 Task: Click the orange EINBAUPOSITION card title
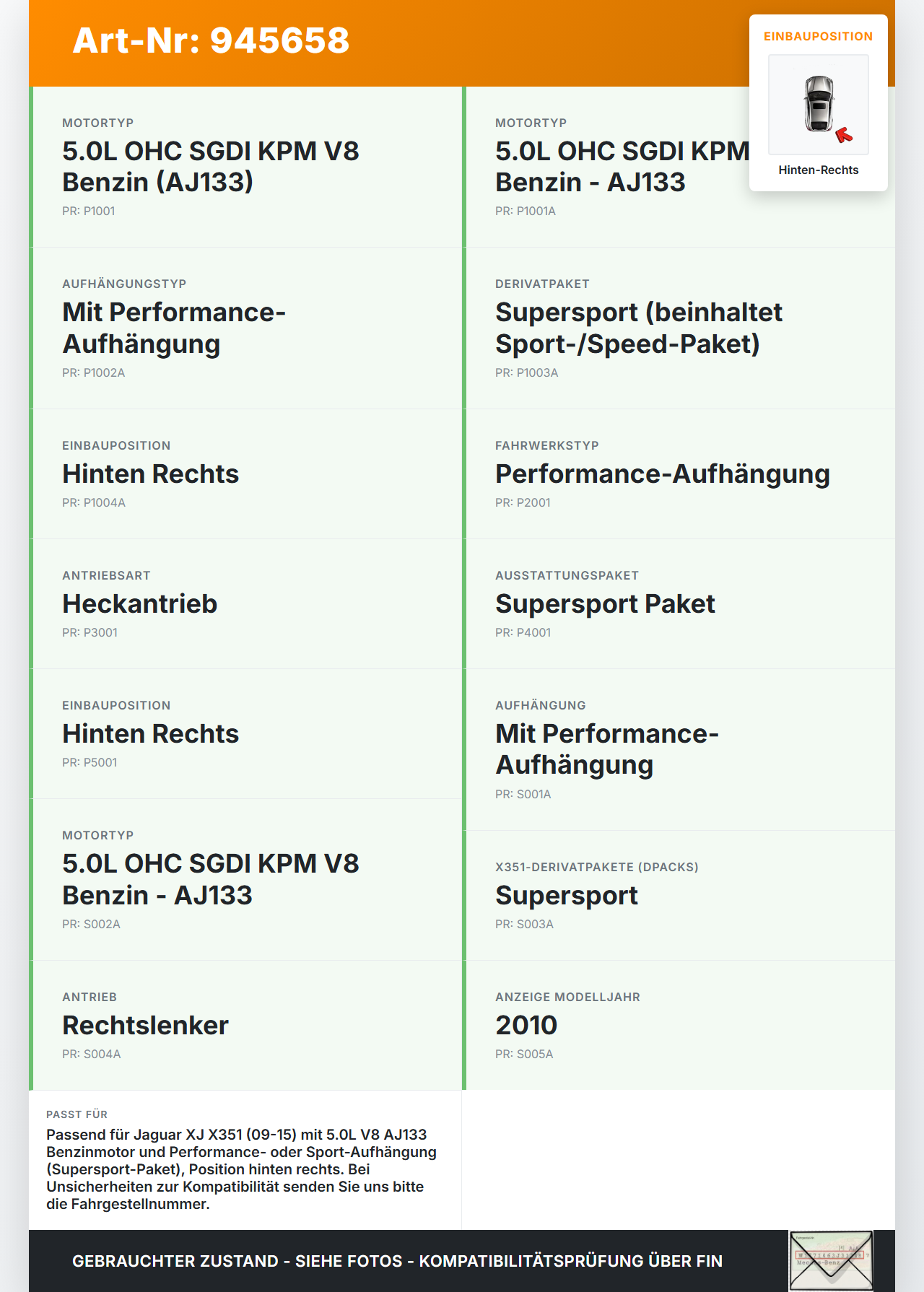click(x=819, y=36)
